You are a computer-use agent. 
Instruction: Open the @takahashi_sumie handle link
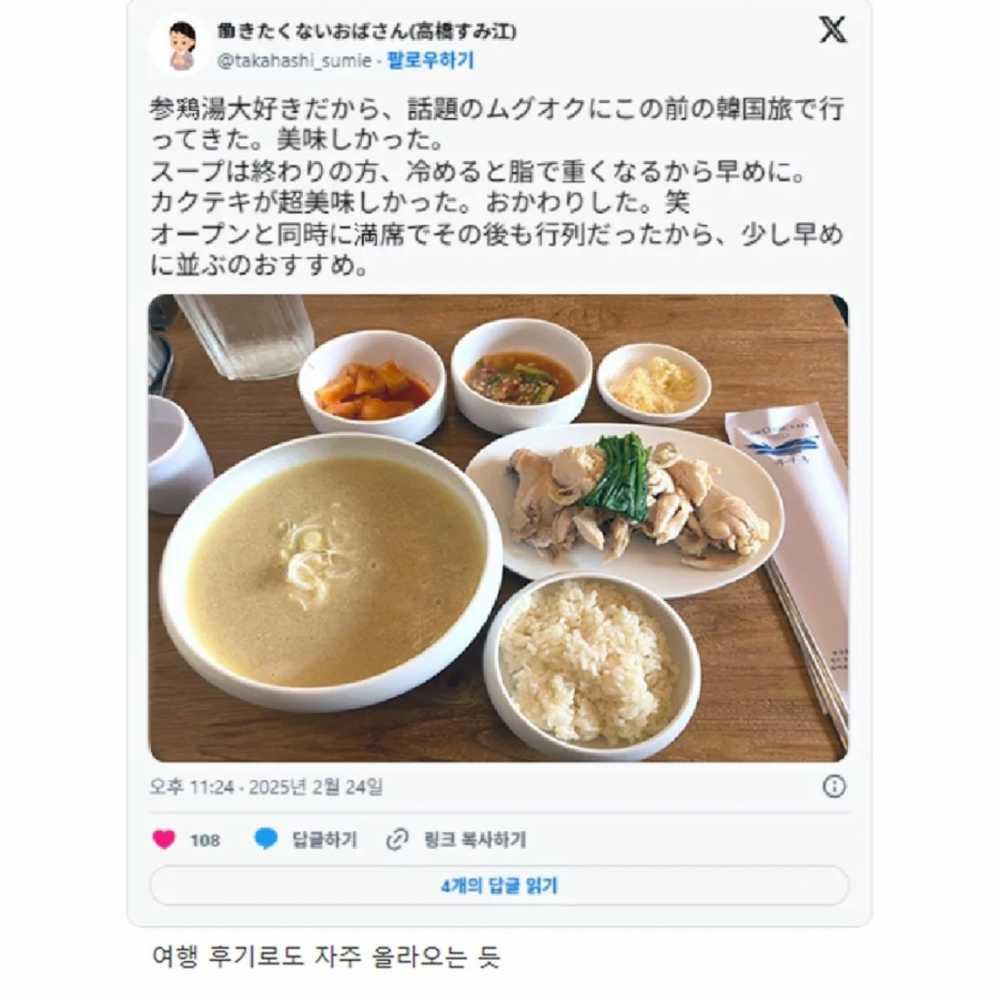(294, 61)
